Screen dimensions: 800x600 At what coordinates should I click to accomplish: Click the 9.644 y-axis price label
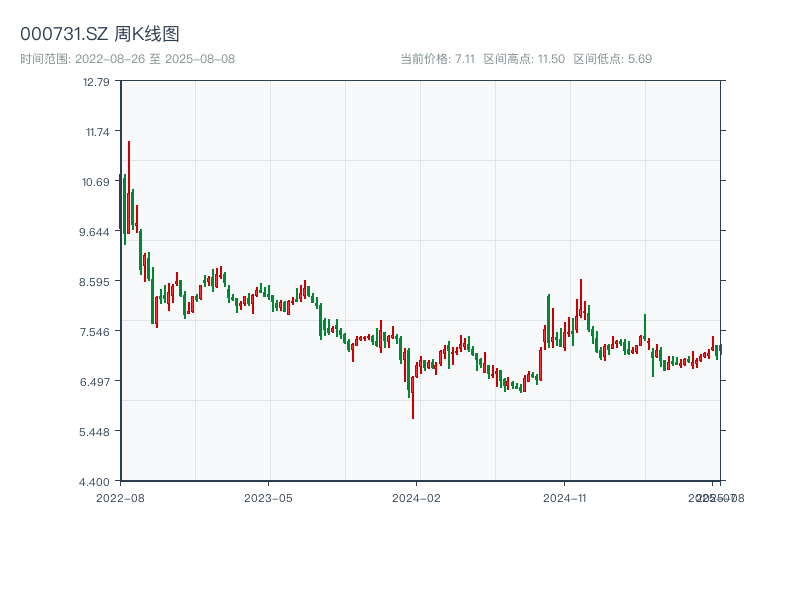tap(96, 232)
